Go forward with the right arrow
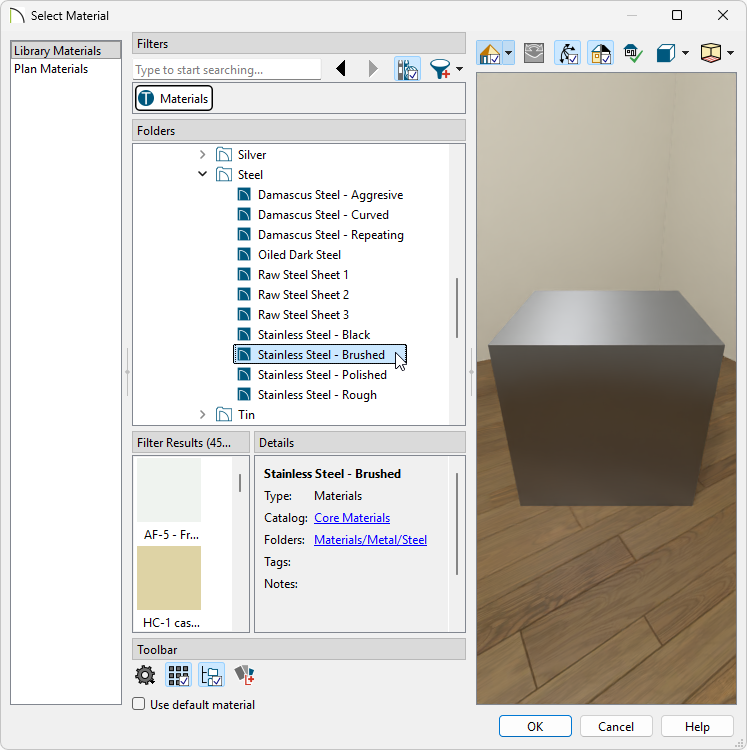This screenshot has height=750, width=747. (373, 69)
